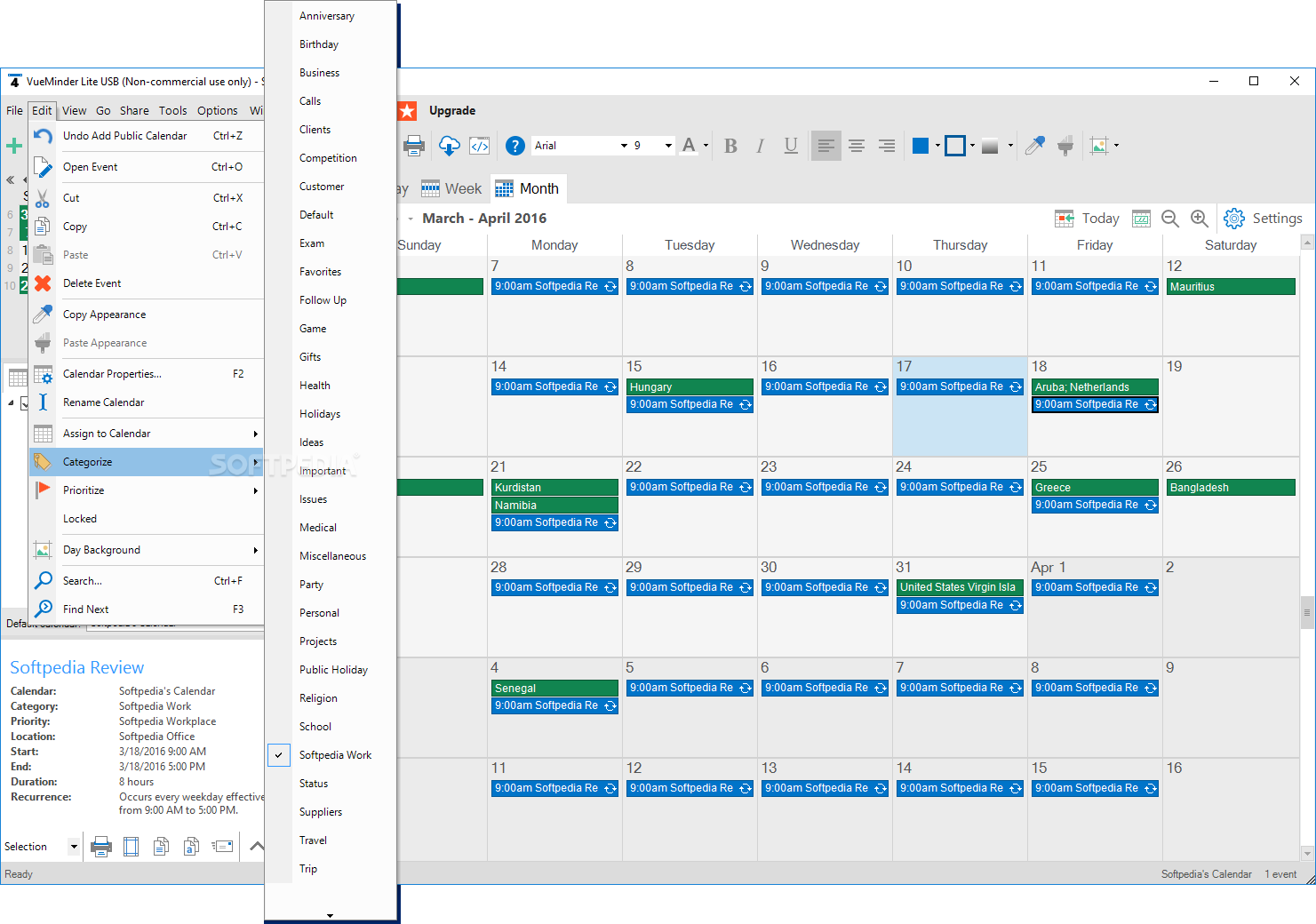Click the background image toolbar icon
Screen dimensions: 1316x924
[x=1099, y=146]
